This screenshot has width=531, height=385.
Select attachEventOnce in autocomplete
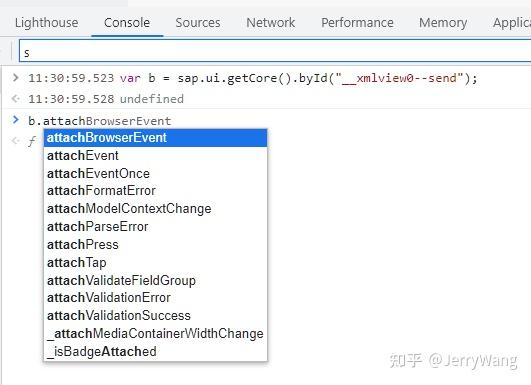155,173
